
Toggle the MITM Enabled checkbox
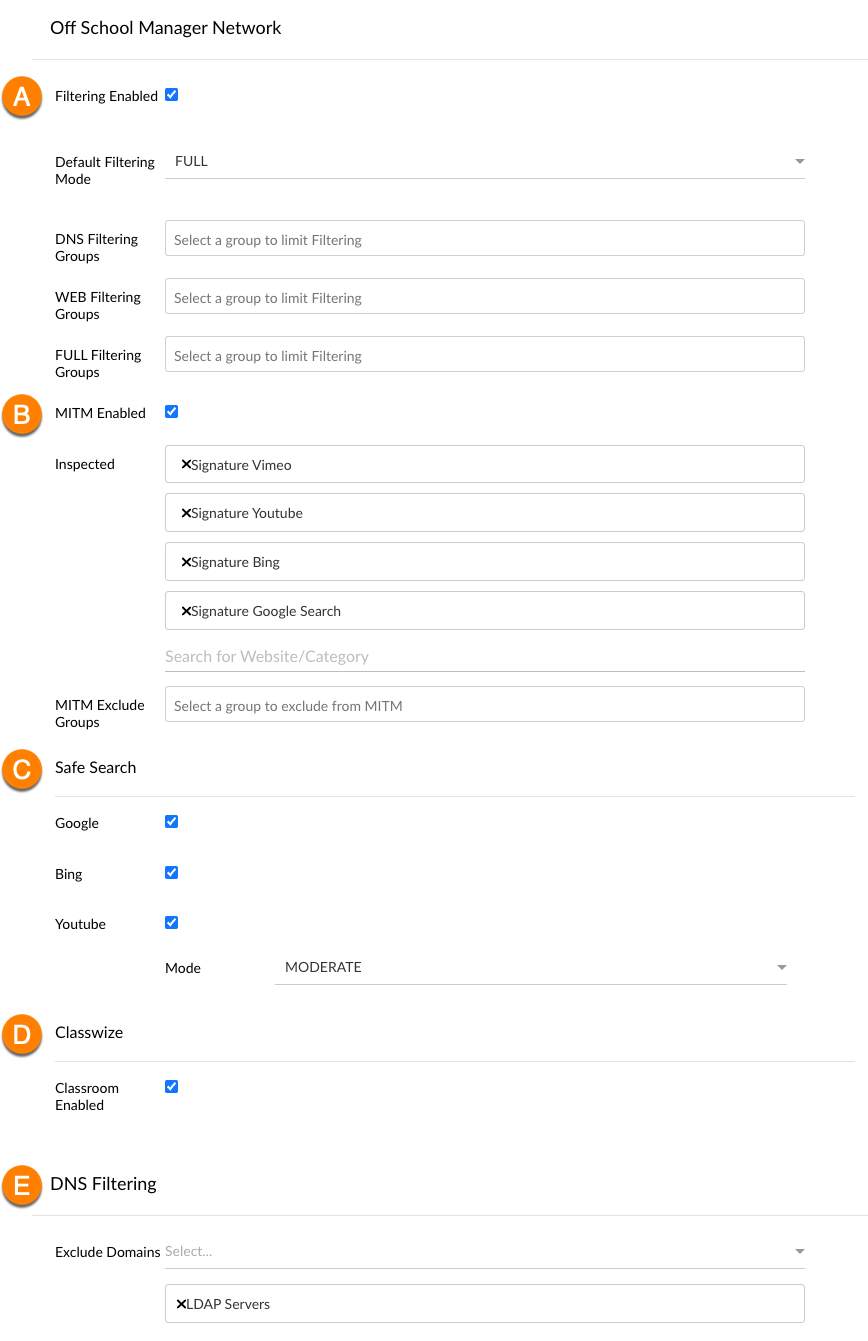tap(171, 411)
